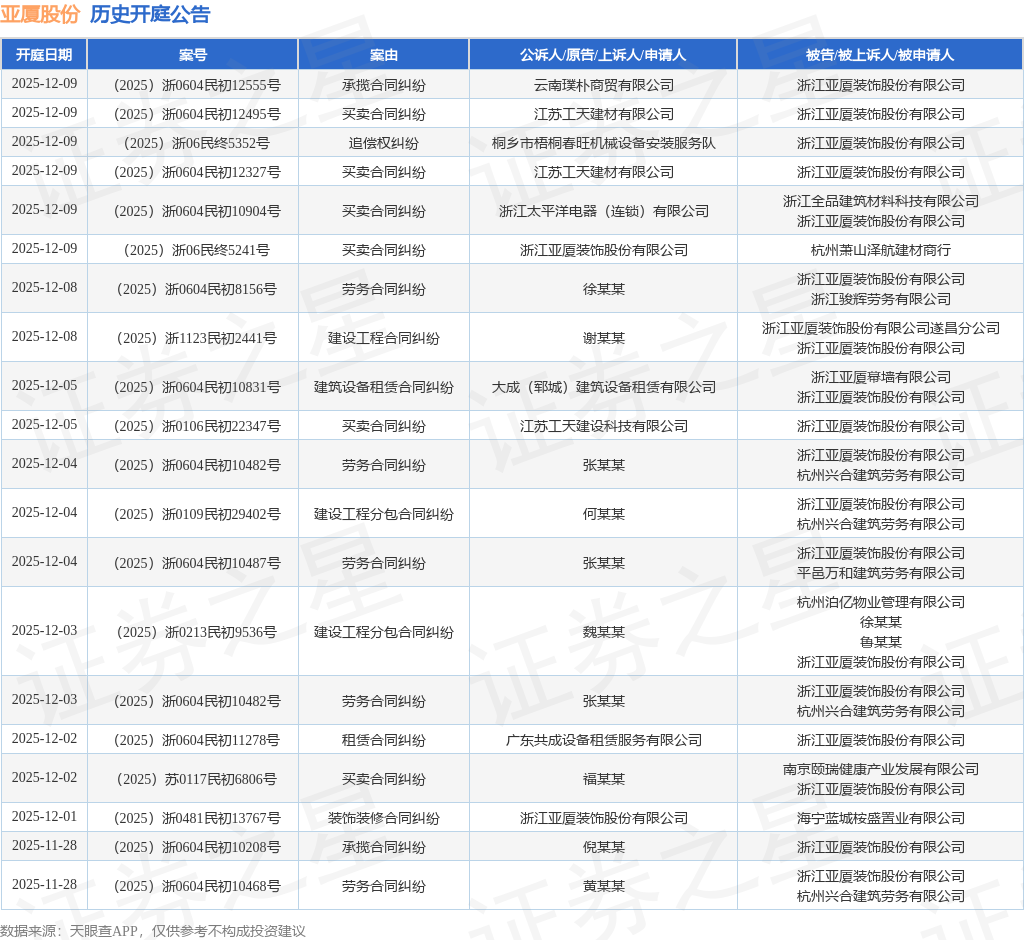This screenshot has width=1024, height=940.
Task: Click defendant 浙江亚厦幕墙有限公司
Action: 880,378
